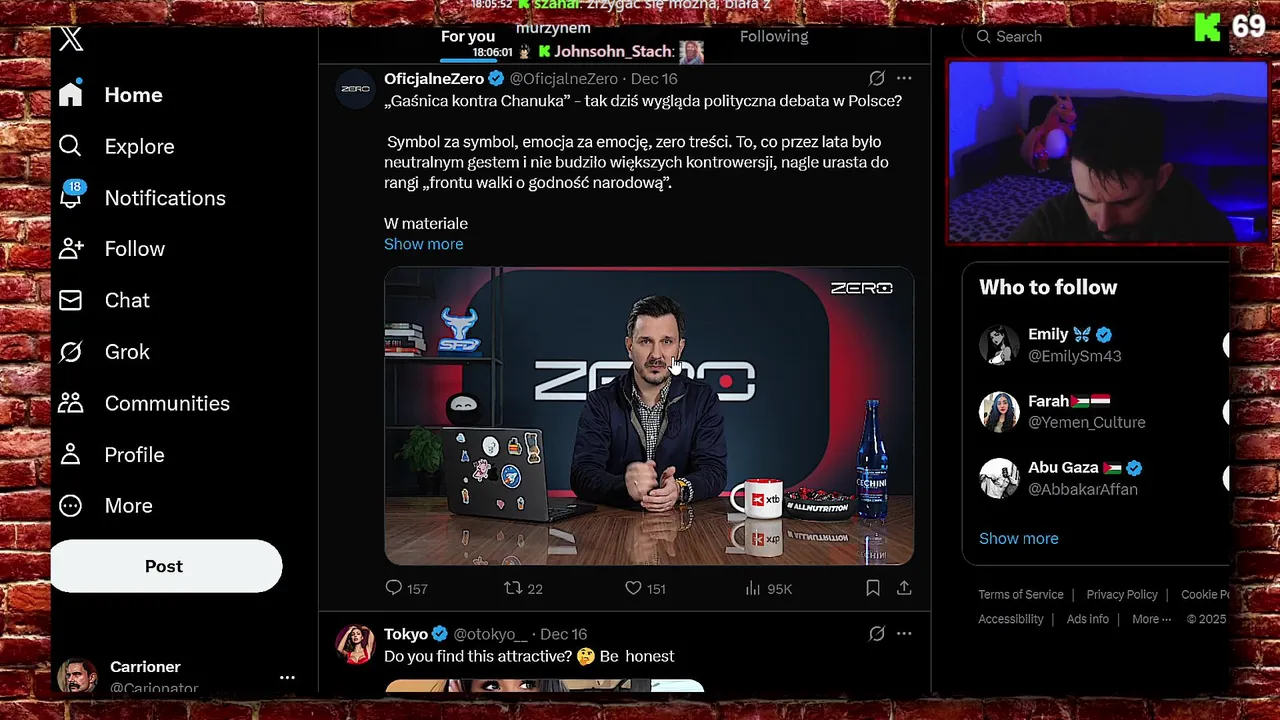Viewport: 1280px width, 720px height.
Task: Switch to the For you tab
Action: click(468, 37)
